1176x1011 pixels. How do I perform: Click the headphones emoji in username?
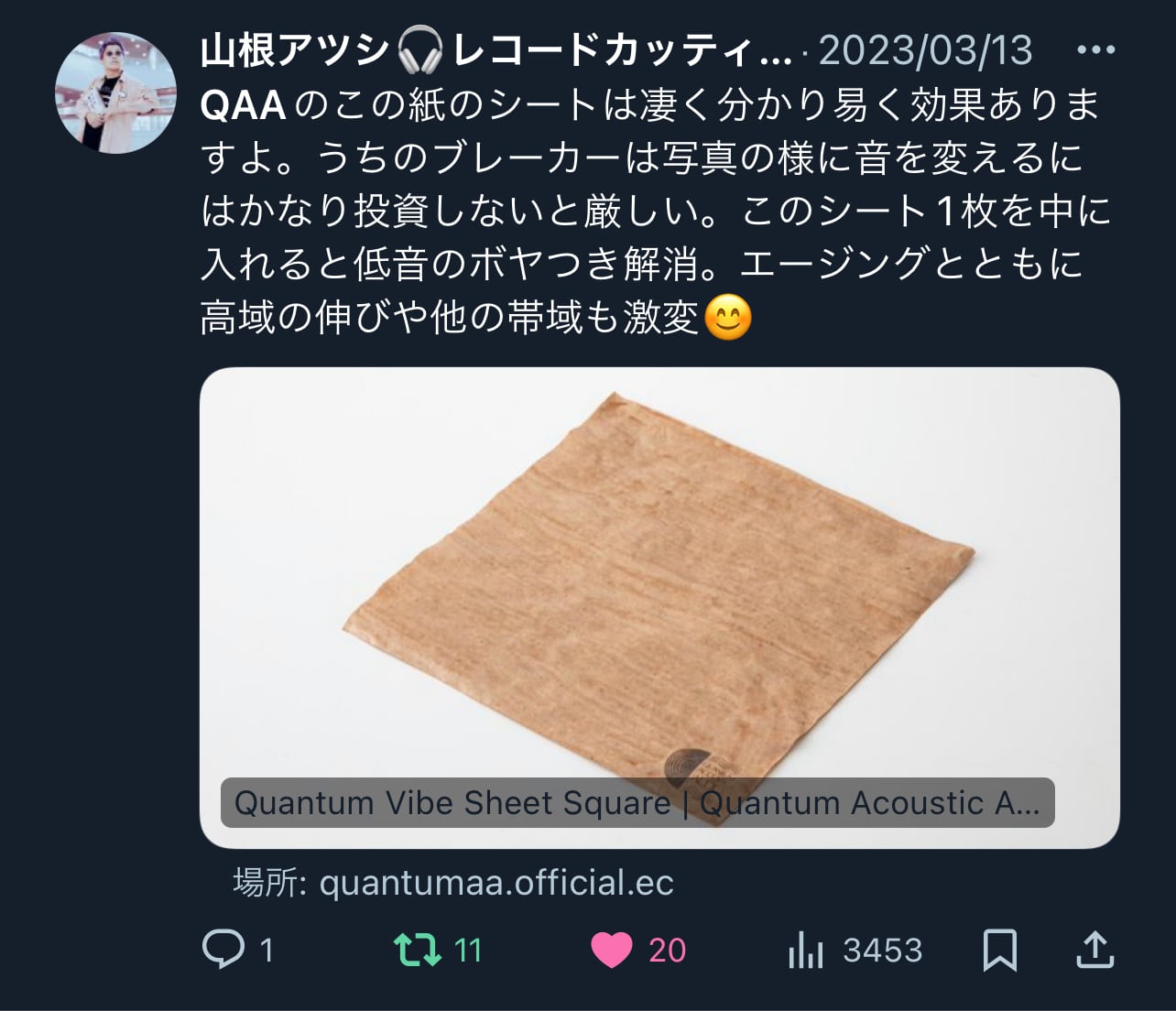click(421, 51)
